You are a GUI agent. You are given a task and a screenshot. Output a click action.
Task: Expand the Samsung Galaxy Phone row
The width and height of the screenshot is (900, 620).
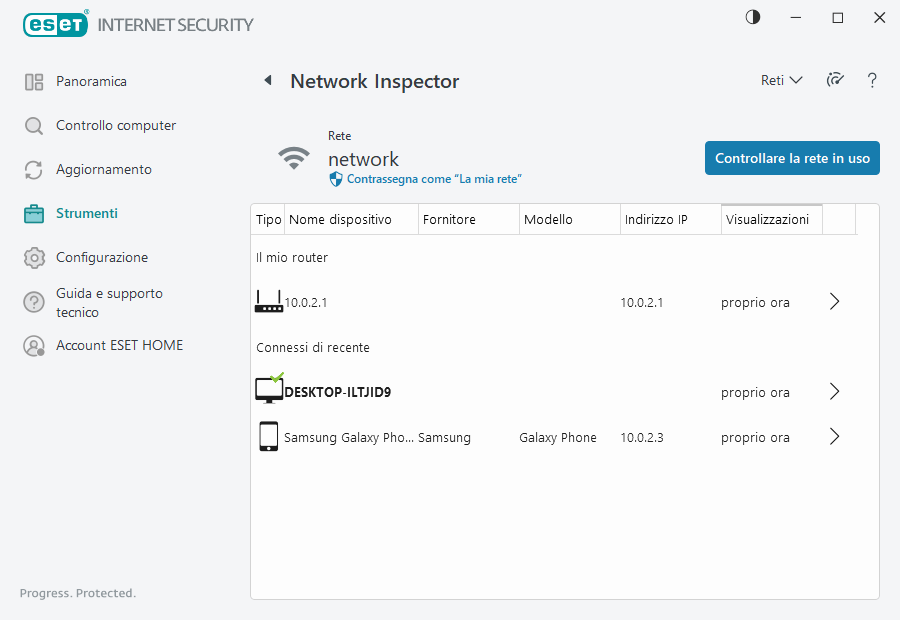click(x=834, y=437)
